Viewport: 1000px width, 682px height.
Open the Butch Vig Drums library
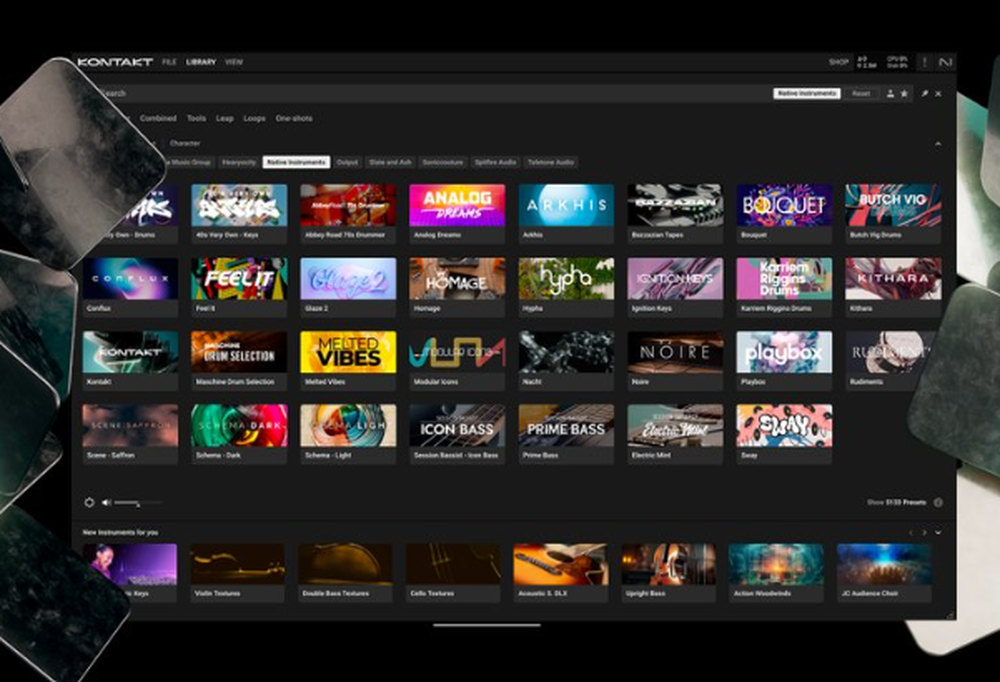pos(893,213)
